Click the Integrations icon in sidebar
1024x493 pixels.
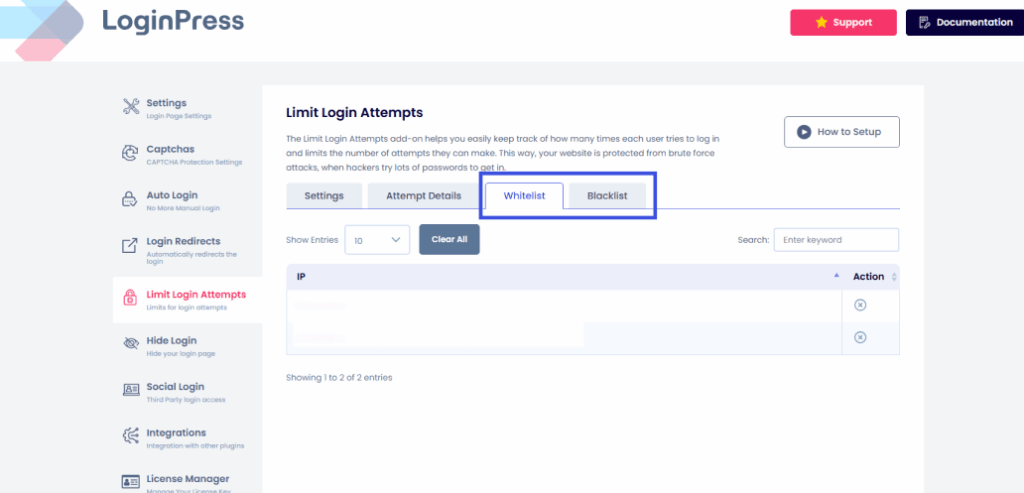pyautogui.click(x=130, y=436)
